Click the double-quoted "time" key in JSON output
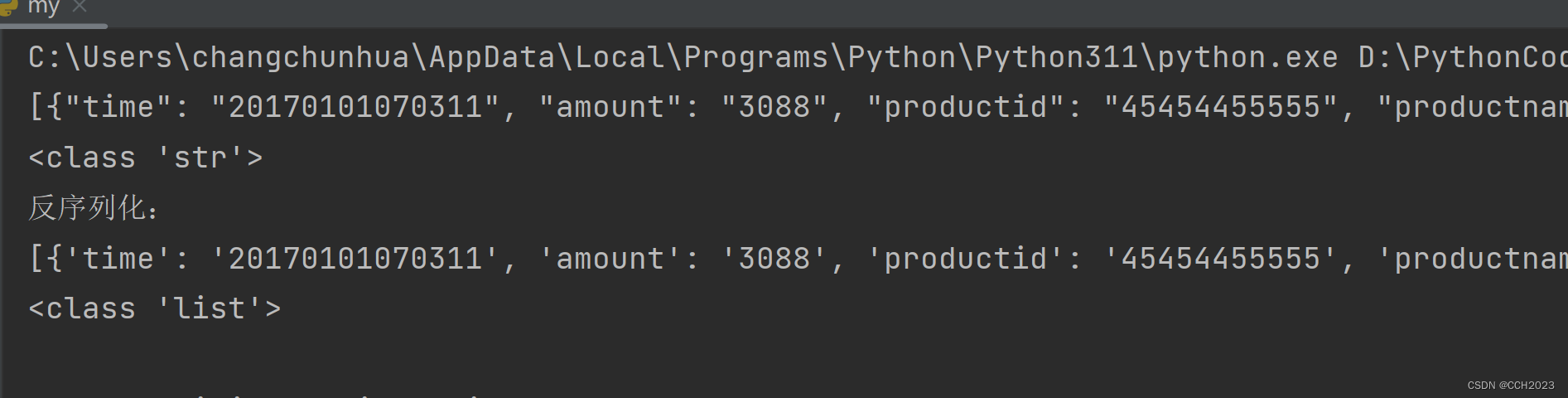1568x398 pixels. tap(118, 107)
